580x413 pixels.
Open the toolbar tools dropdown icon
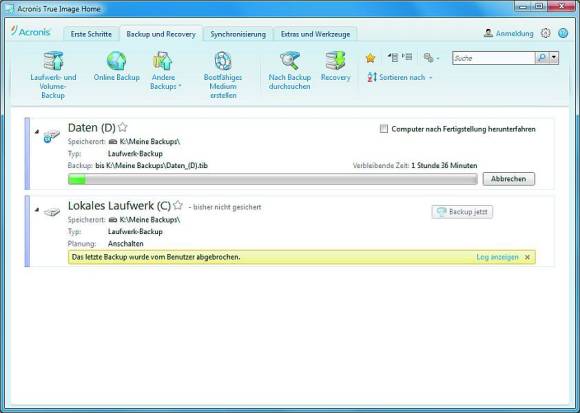click(431, 58)
